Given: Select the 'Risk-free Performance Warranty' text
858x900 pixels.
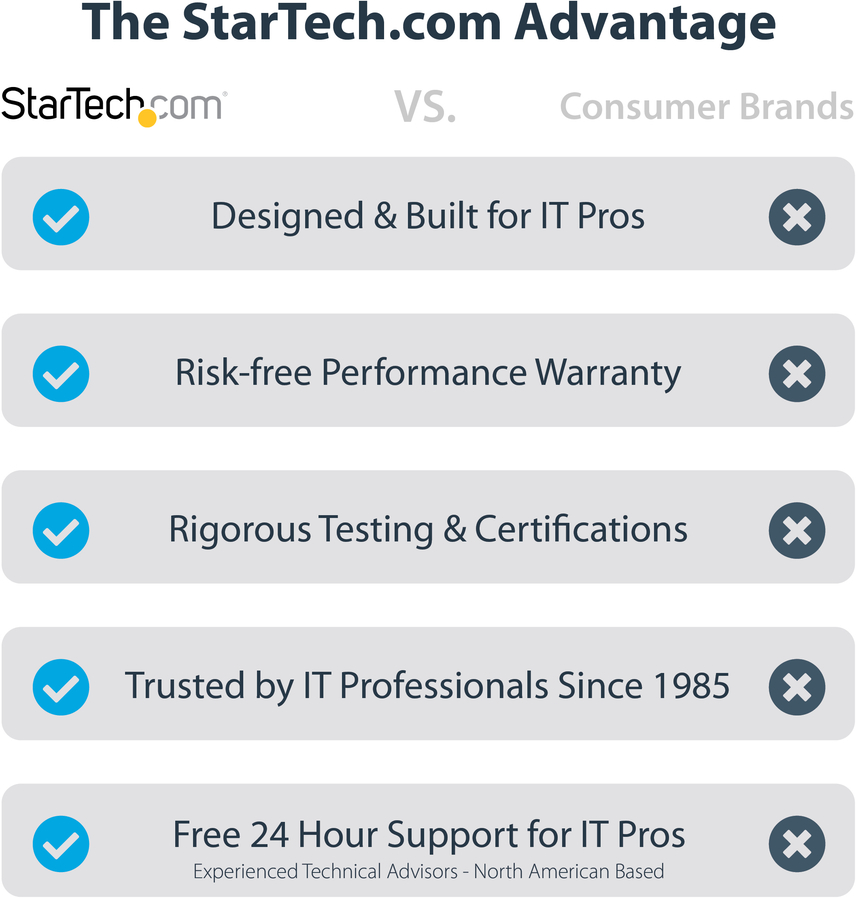Looking at the screenshot, I should [x=428, y=373].
